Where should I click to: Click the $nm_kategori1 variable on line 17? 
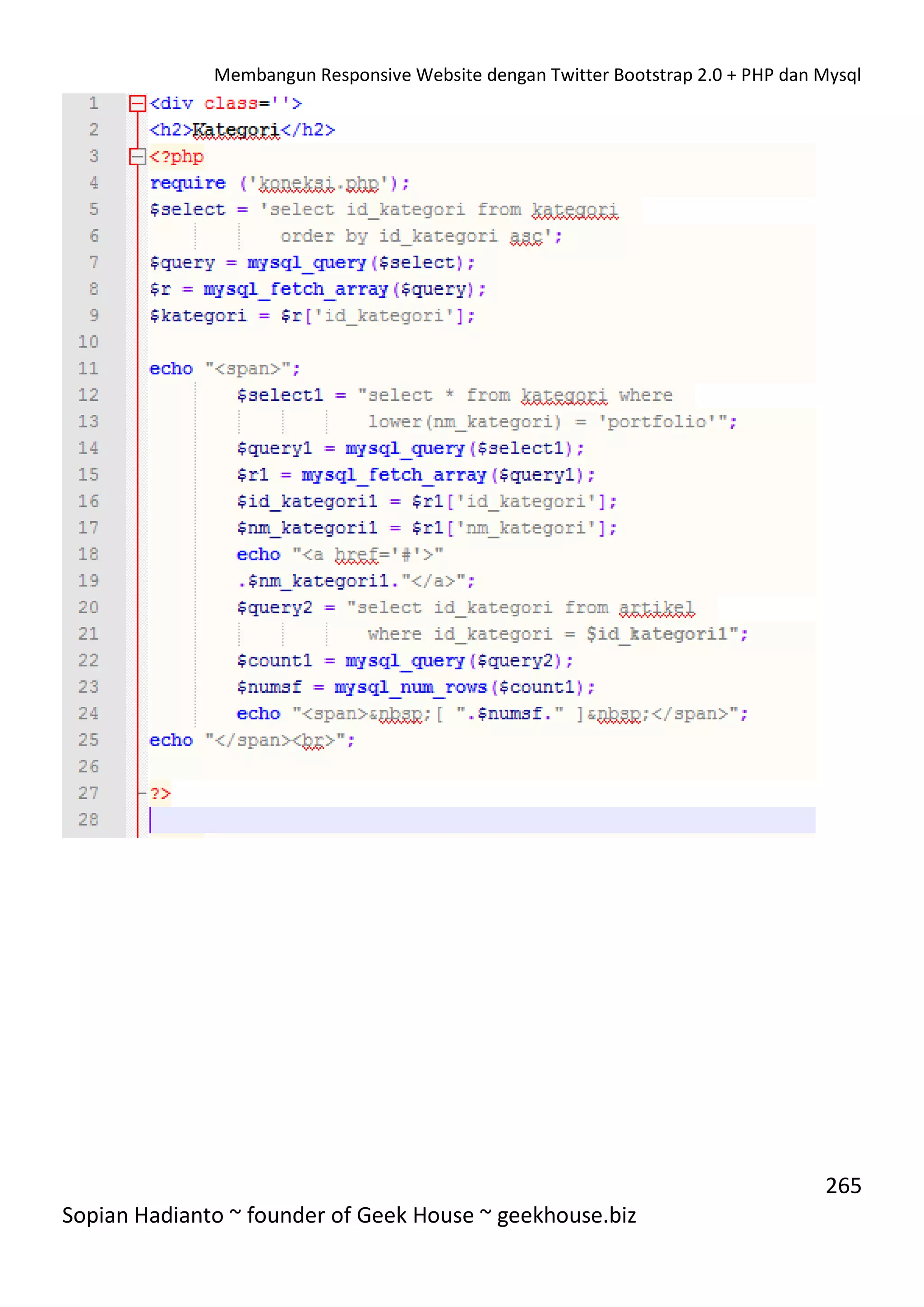point(307,528)
